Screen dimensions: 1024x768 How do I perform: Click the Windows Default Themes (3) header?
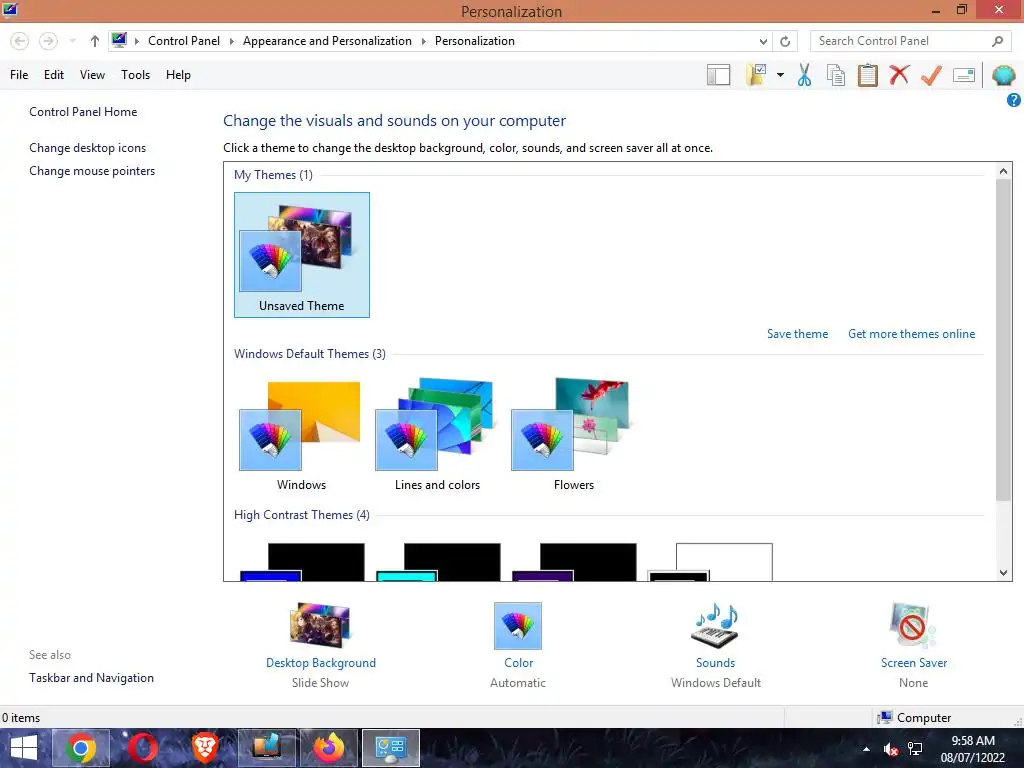[310, 354]
